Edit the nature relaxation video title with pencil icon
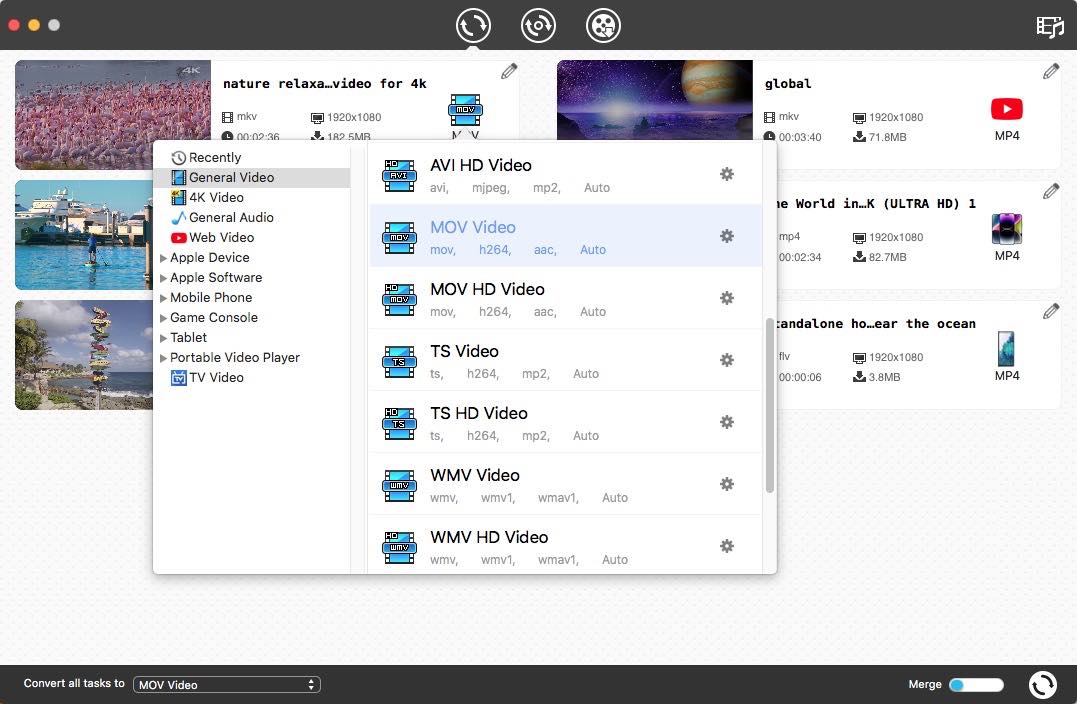Viewport: 1077px width, 704px height. [508, 71]
